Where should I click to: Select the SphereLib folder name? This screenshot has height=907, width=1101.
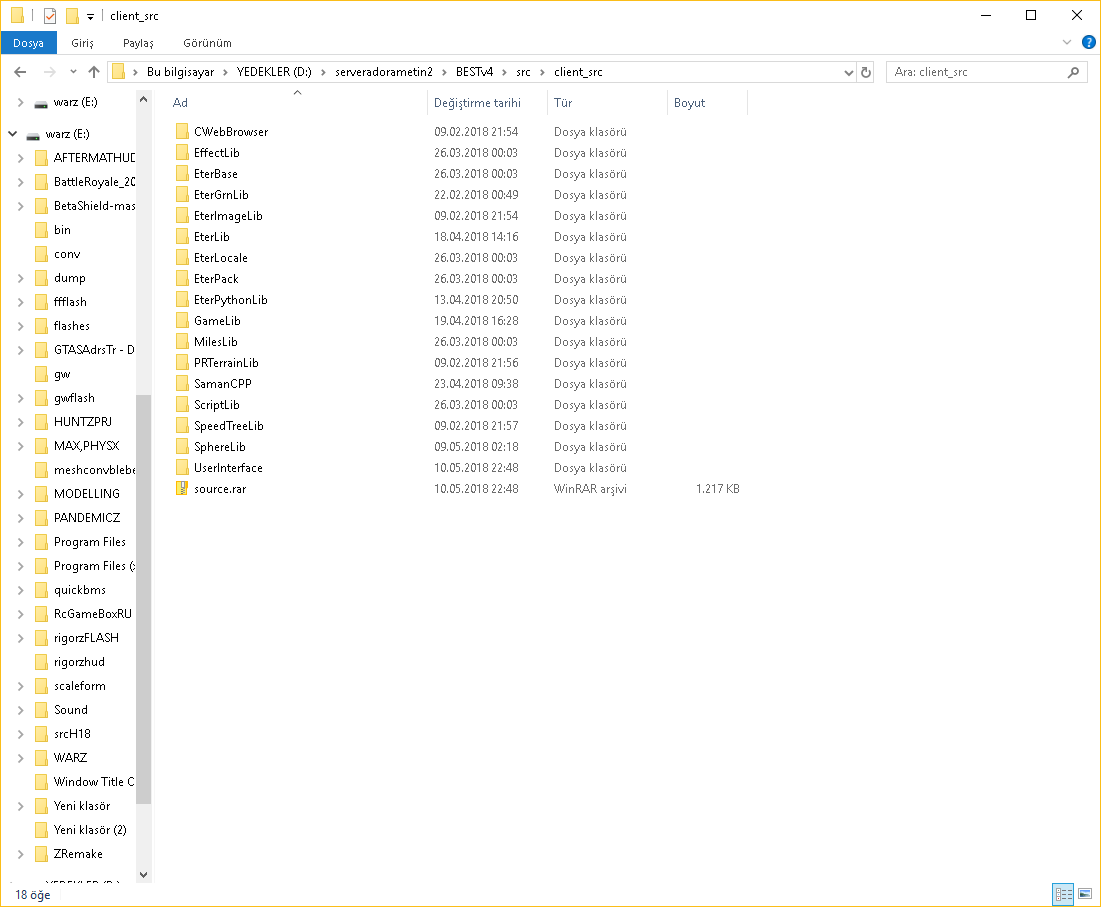(220, 447)
